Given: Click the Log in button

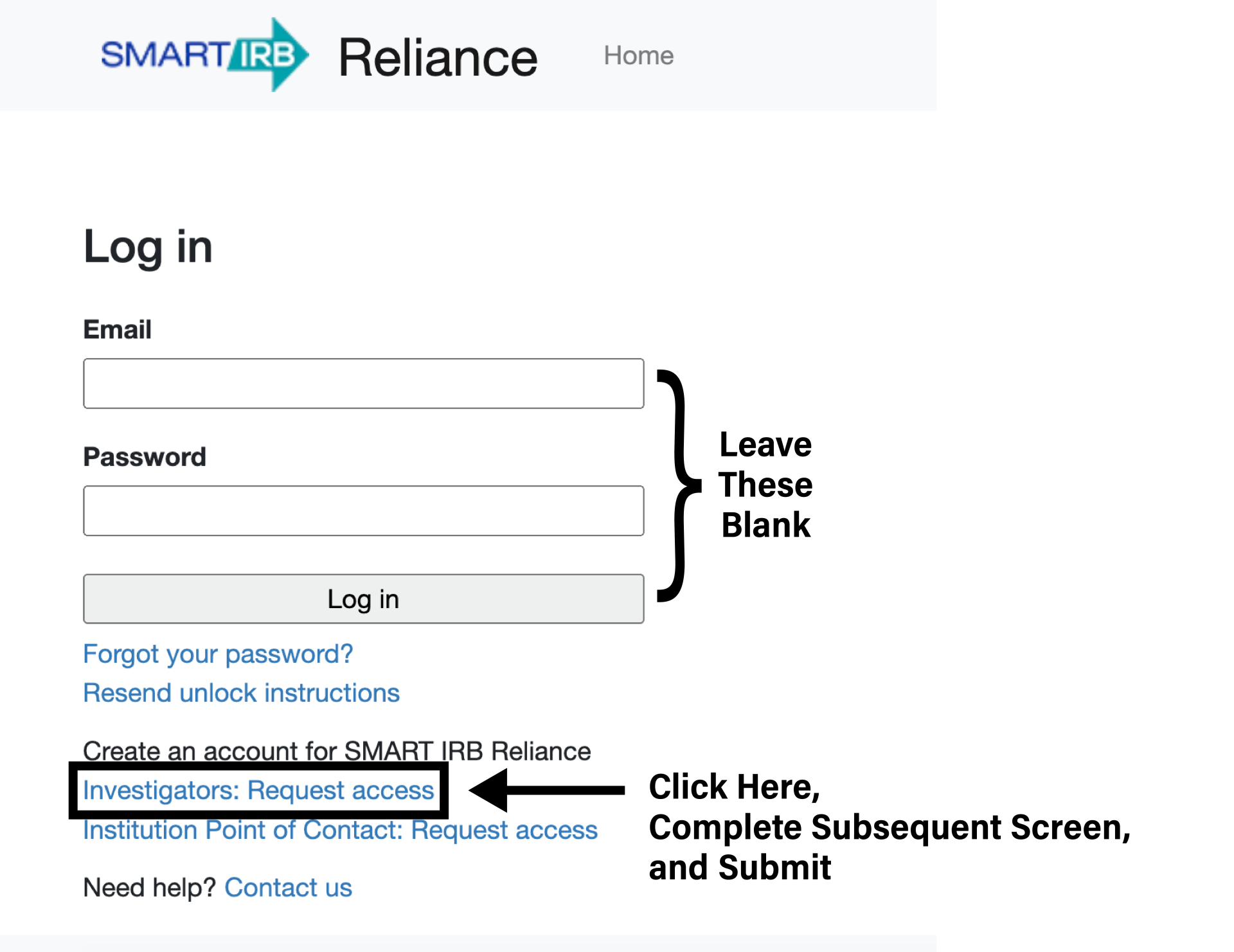Looking at the screenshot, I should [x=364, y=599].
